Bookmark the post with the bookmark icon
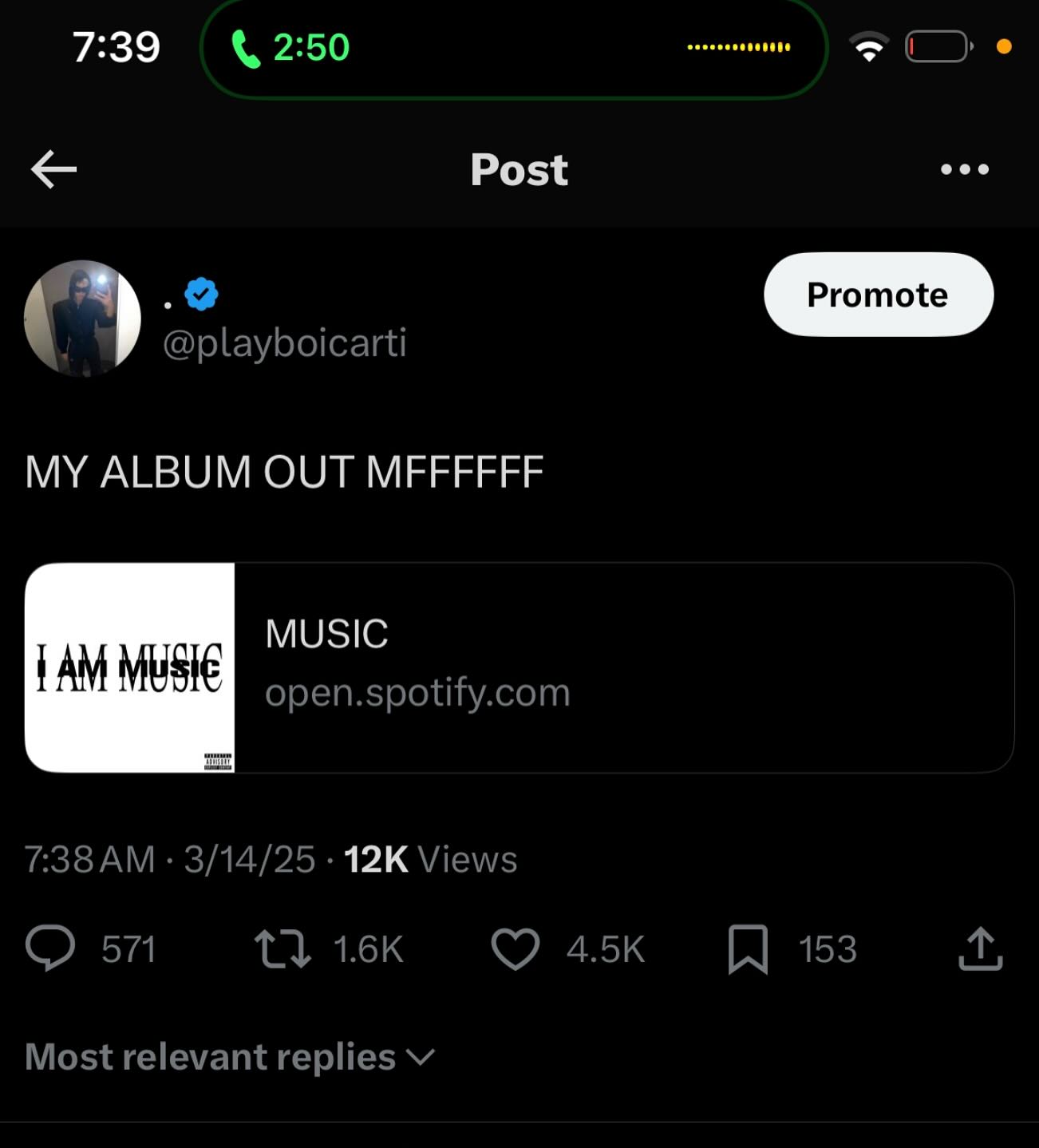 tap(748, 949)
